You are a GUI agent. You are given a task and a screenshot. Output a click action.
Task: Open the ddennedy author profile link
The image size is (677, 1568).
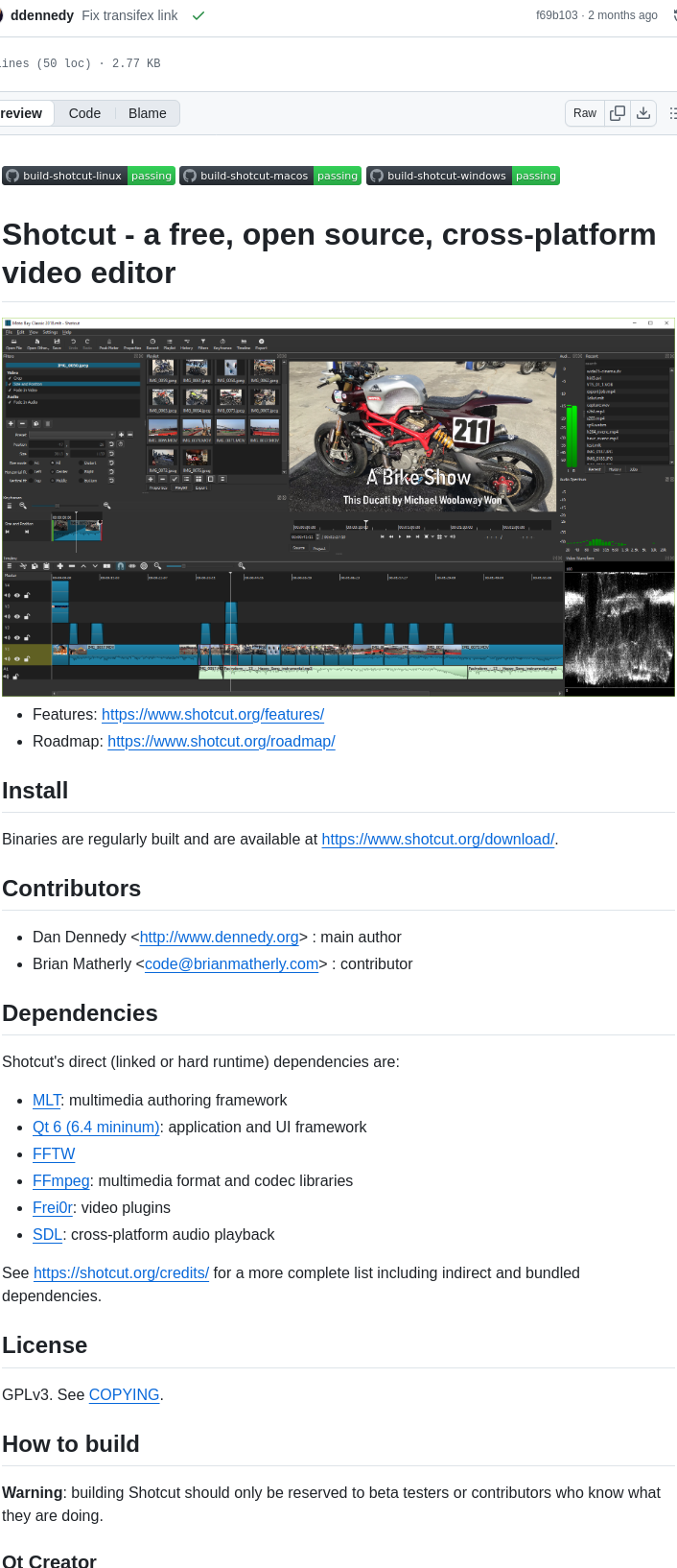coord(42,15)
